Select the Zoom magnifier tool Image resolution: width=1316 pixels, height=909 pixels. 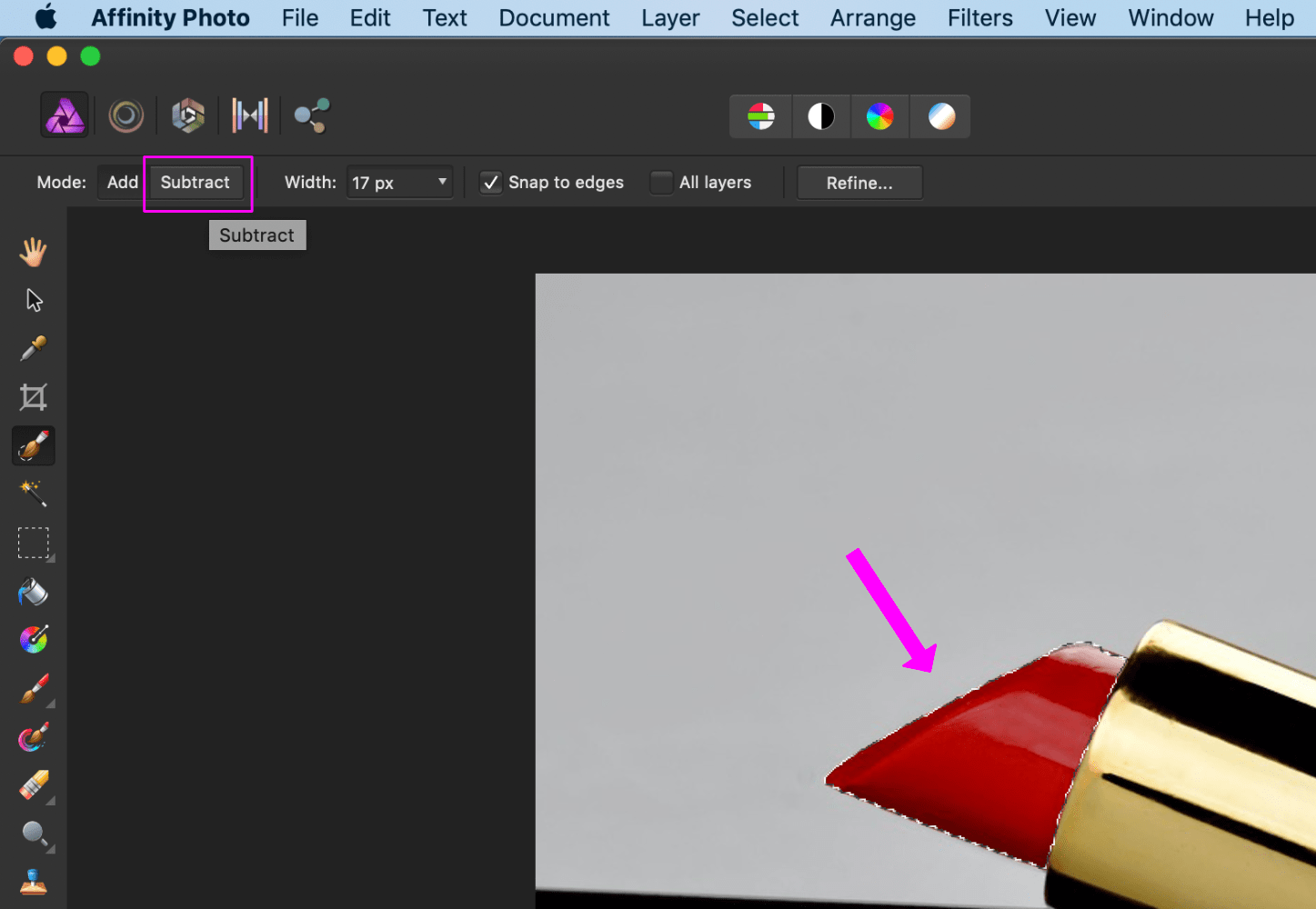[x=35, y=834]
